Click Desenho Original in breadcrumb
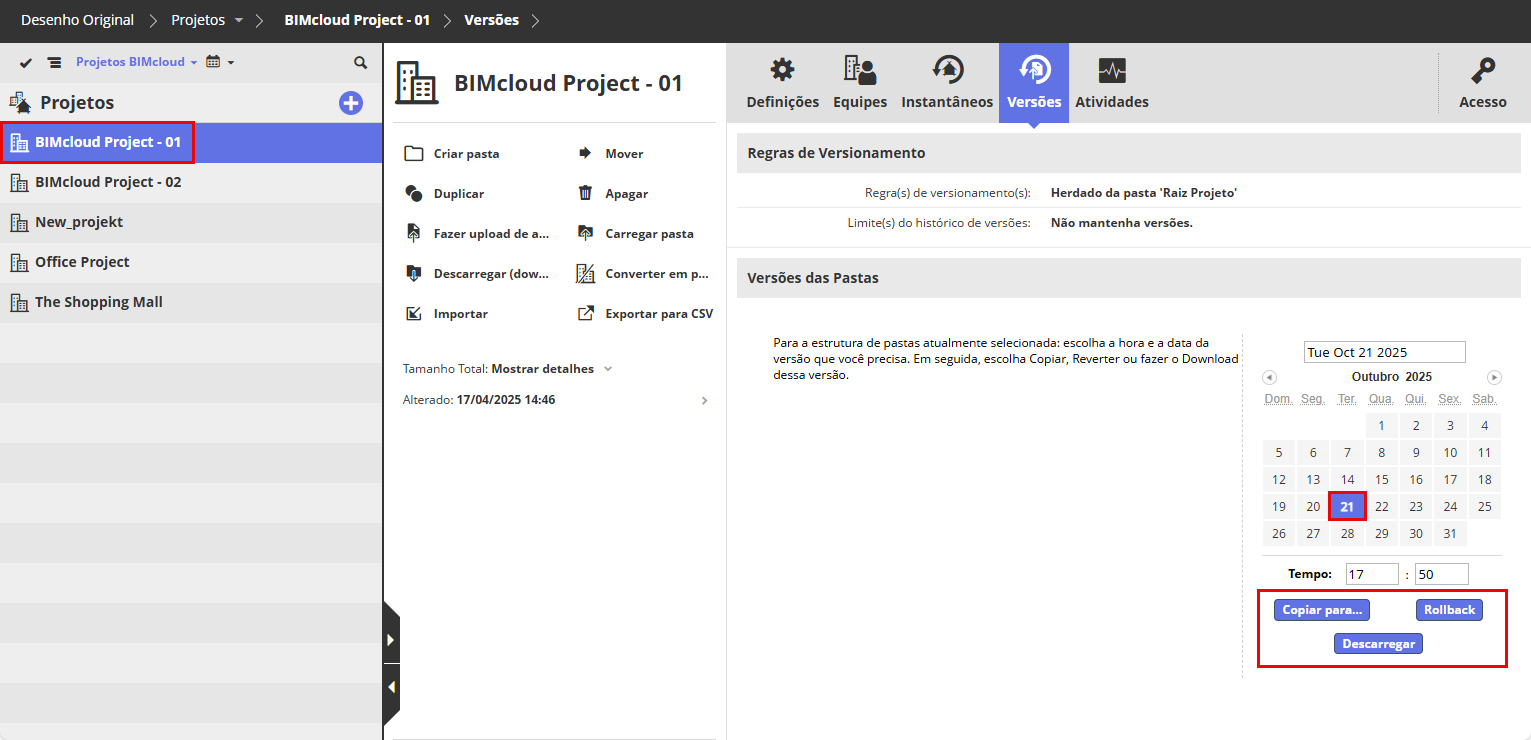The image size is (1531, 740). click(x=77, y=20)
